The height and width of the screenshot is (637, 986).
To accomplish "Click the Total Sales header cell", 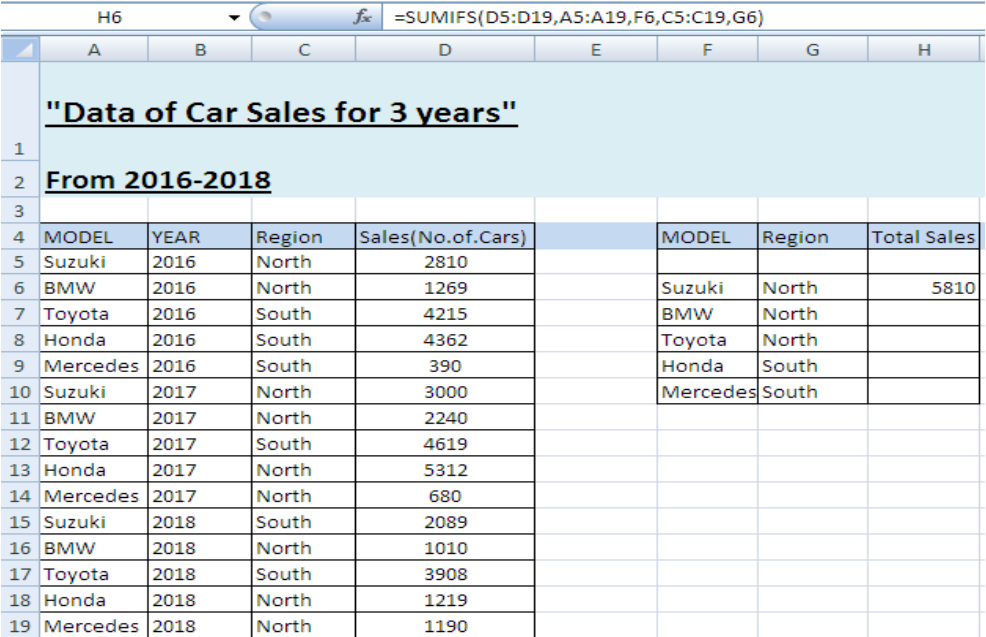I will [924, 237].
